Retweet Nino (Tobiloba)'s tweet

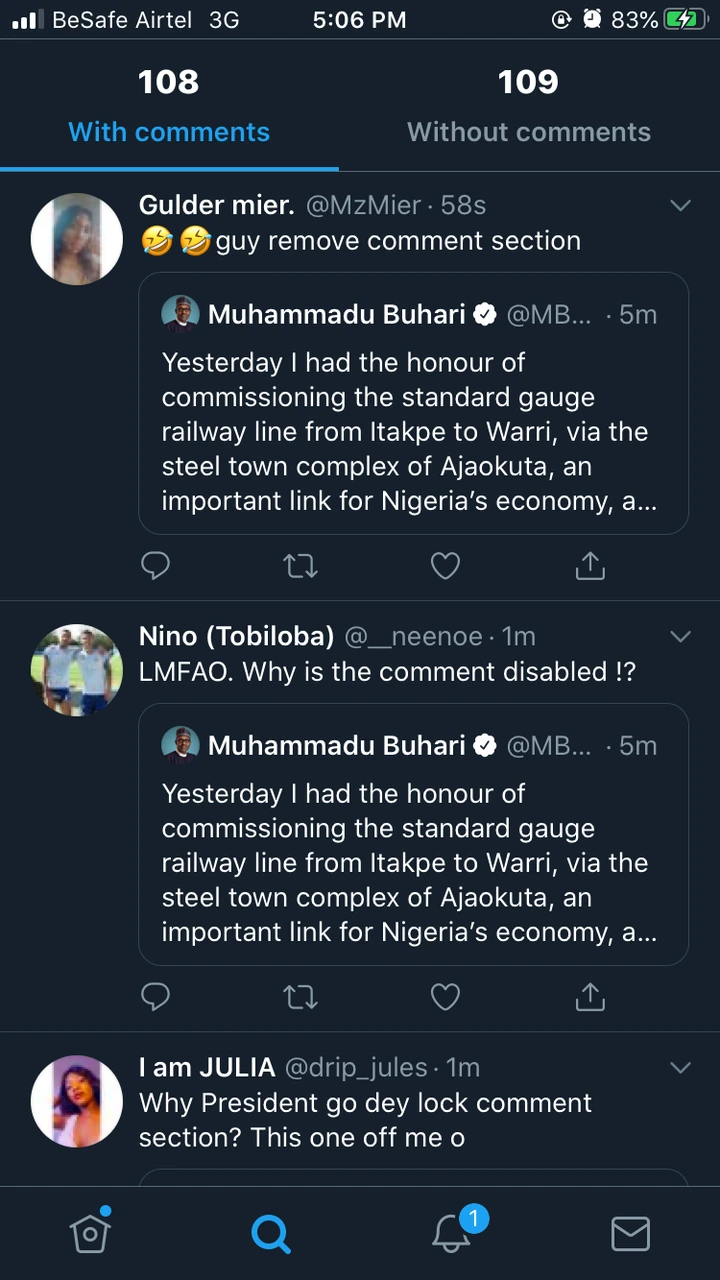[300, 997]
